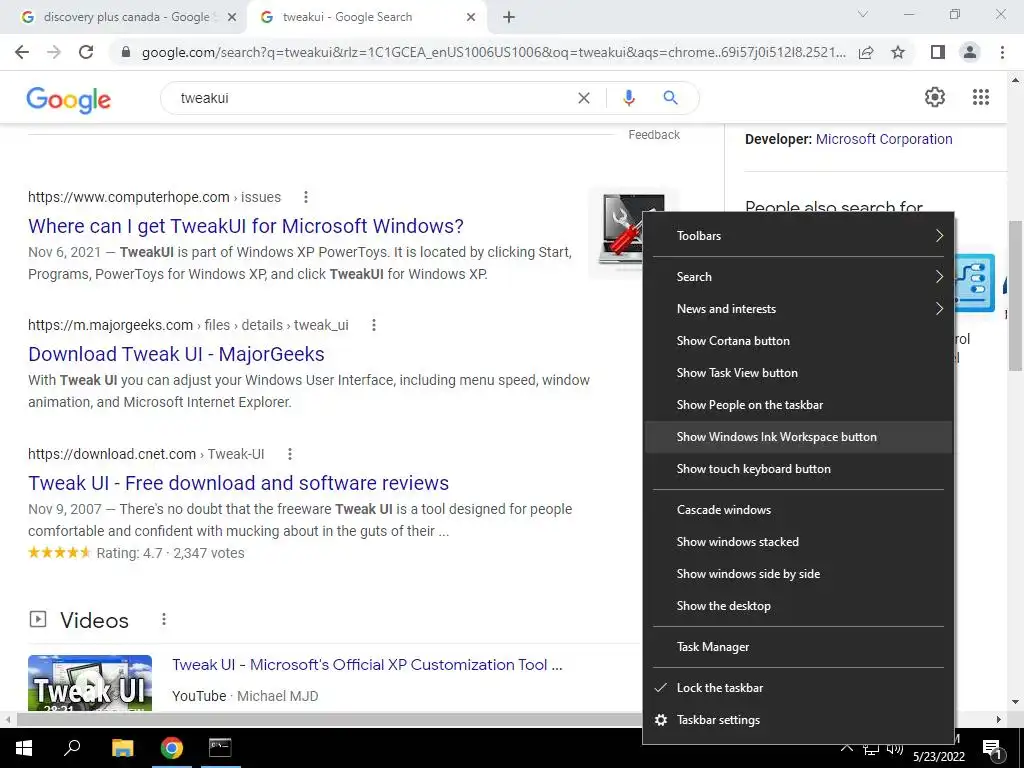Screen dimensions: 1024x768
Task: Reload the page with the refresh icon
Action: pyautogui.click(x=86, y=52)
